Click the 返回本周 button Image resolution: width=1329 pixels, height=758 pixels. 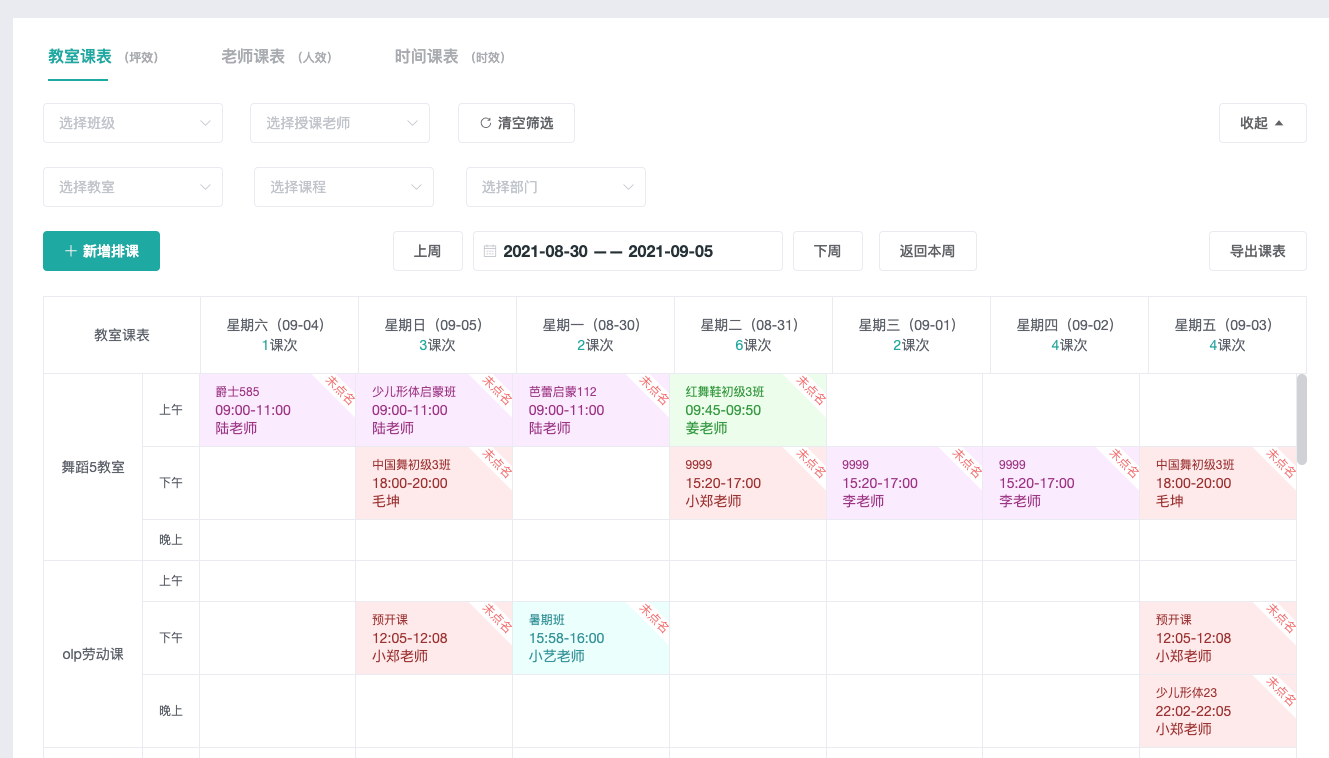coord(928,251)
